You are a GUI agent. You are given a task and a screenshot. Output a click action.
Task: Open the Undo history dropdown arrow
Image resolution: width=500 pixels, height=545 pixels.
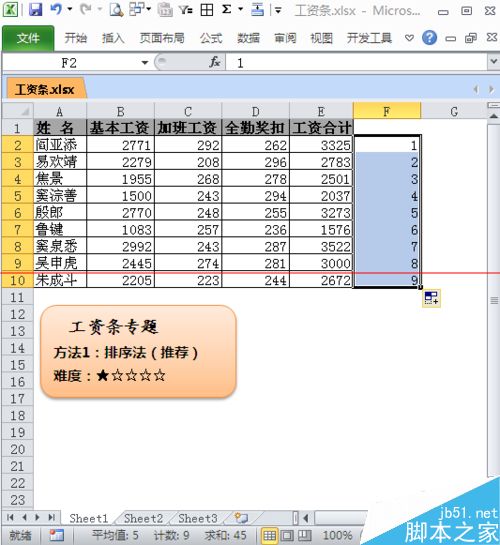pyautogui.click(x=70, y=9)
